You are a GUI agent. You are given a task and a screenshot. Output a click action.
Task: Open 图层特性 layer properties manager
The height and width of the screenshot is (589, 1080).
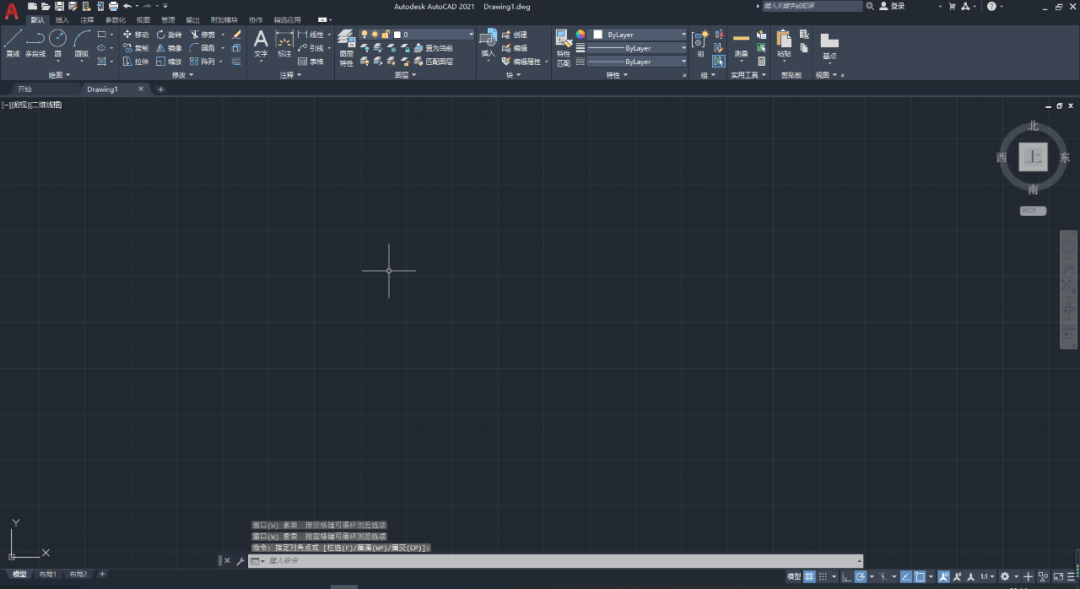(x=346, y=46)
